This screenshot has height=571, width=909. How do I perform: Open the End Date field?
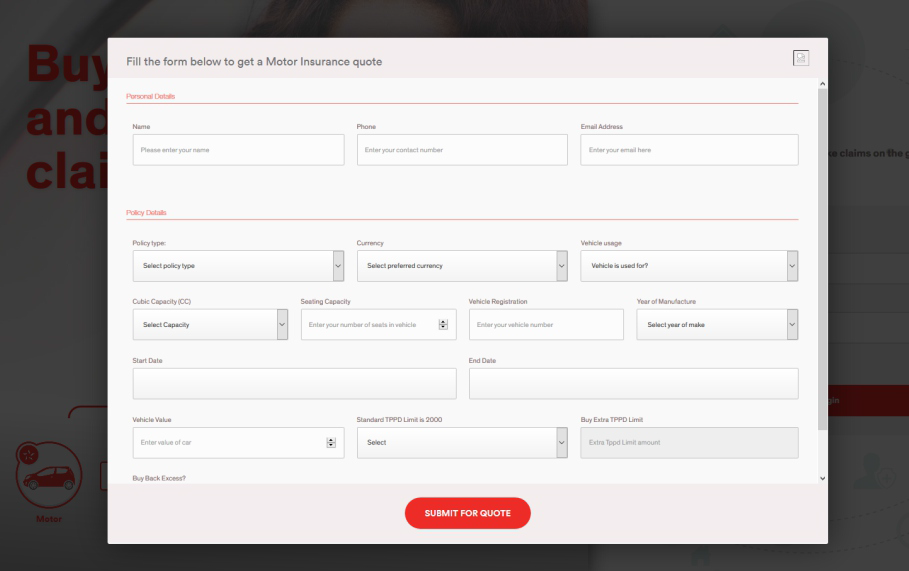tap(633, 383)
